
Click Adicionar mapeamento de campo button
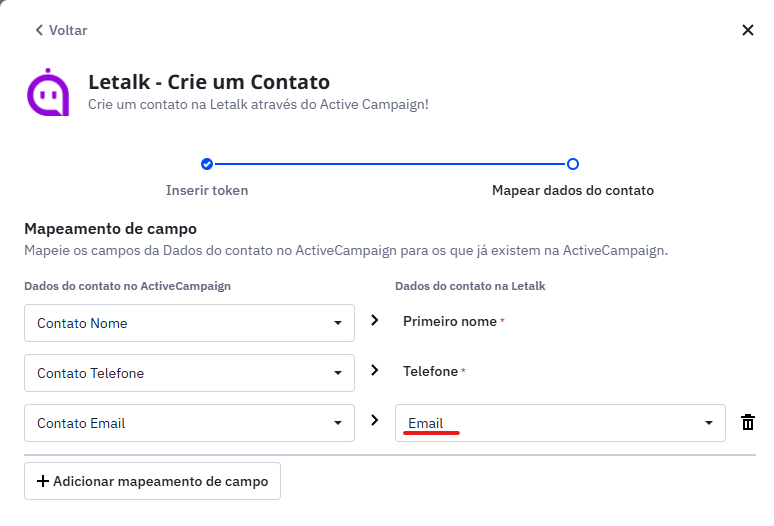(153, 481)
